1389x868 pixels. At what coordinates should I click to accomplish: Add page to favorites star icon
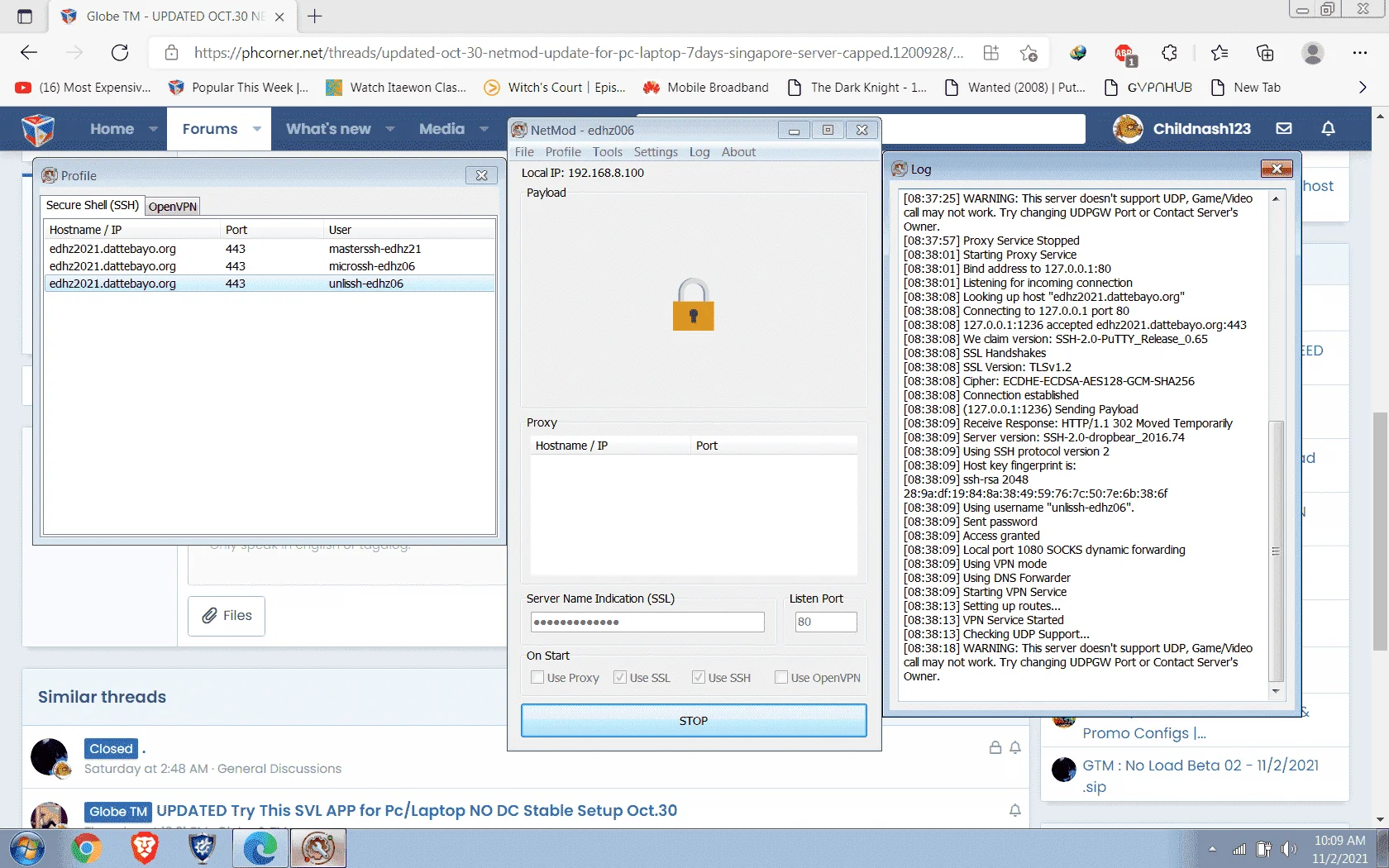(x=1029, y=53)
